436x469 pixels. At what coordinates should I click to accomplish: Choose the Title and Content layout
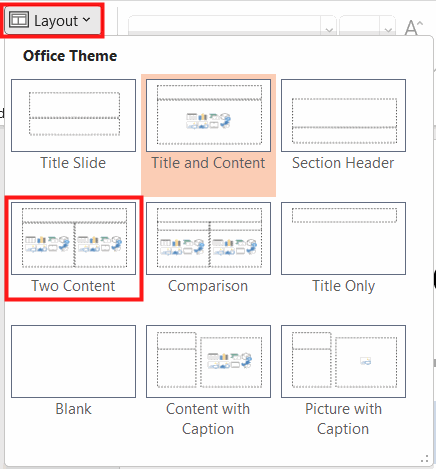tap(208, 115)
